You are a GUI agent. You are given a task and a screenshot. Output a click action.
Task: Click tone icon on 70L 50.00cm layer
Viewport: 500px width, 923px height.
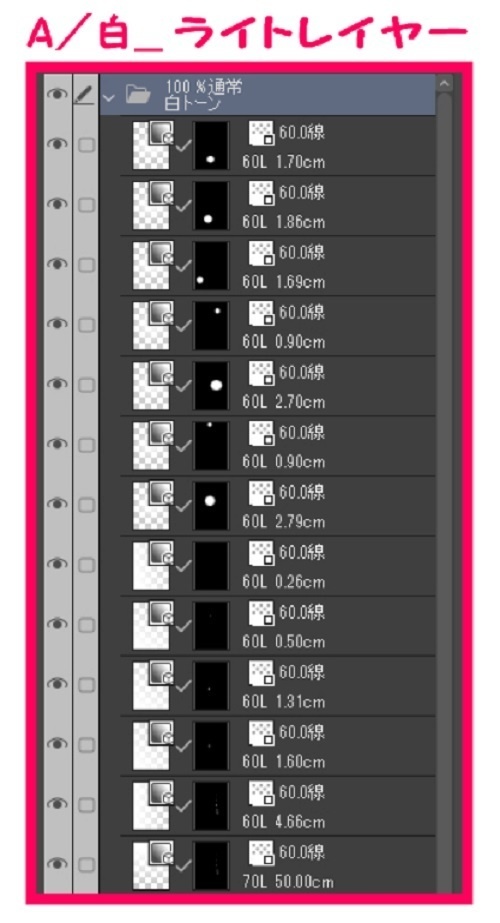click(x=262, y=853)
